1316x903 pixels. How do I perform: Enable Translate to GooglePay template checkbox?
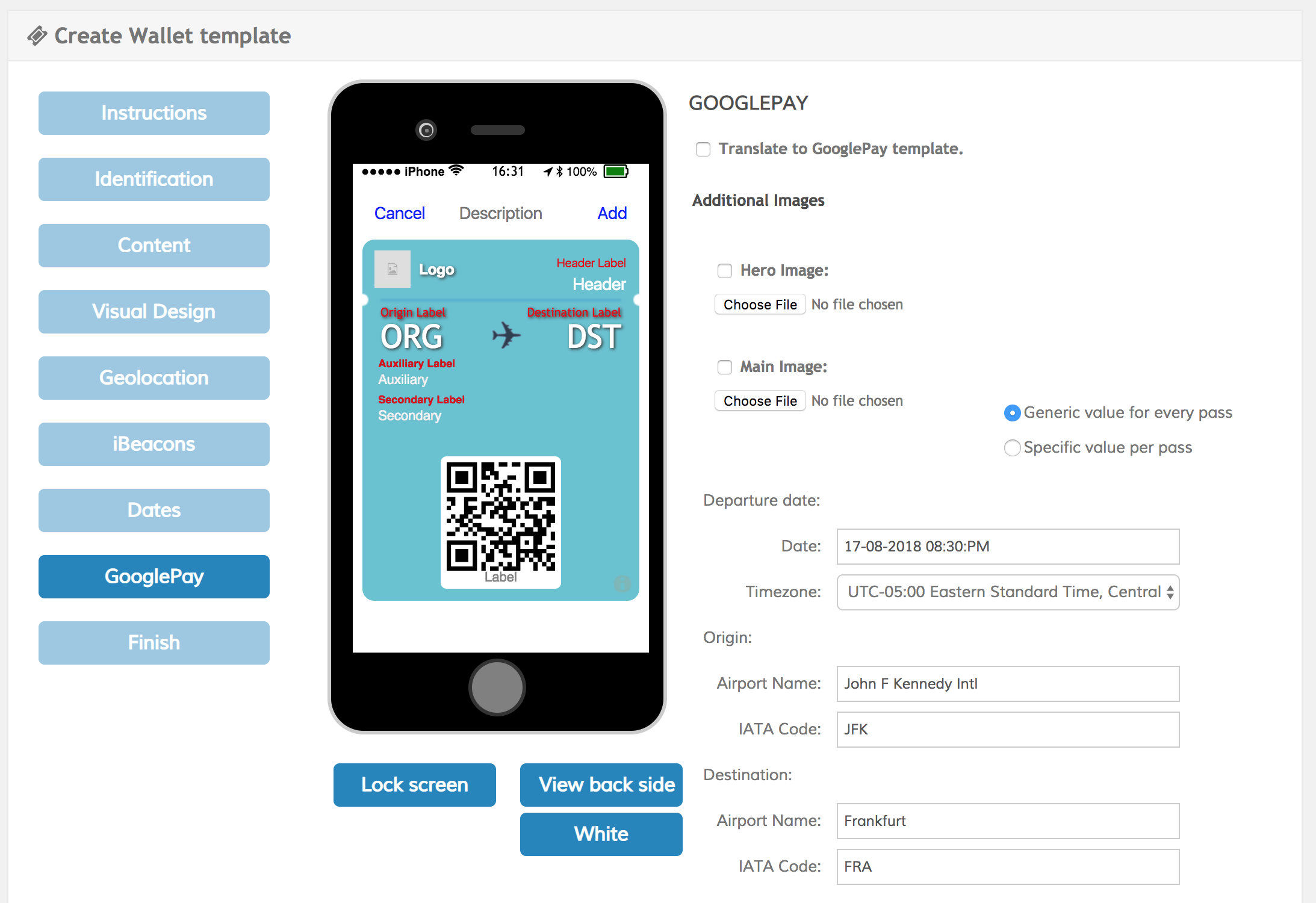coord(703,149)
